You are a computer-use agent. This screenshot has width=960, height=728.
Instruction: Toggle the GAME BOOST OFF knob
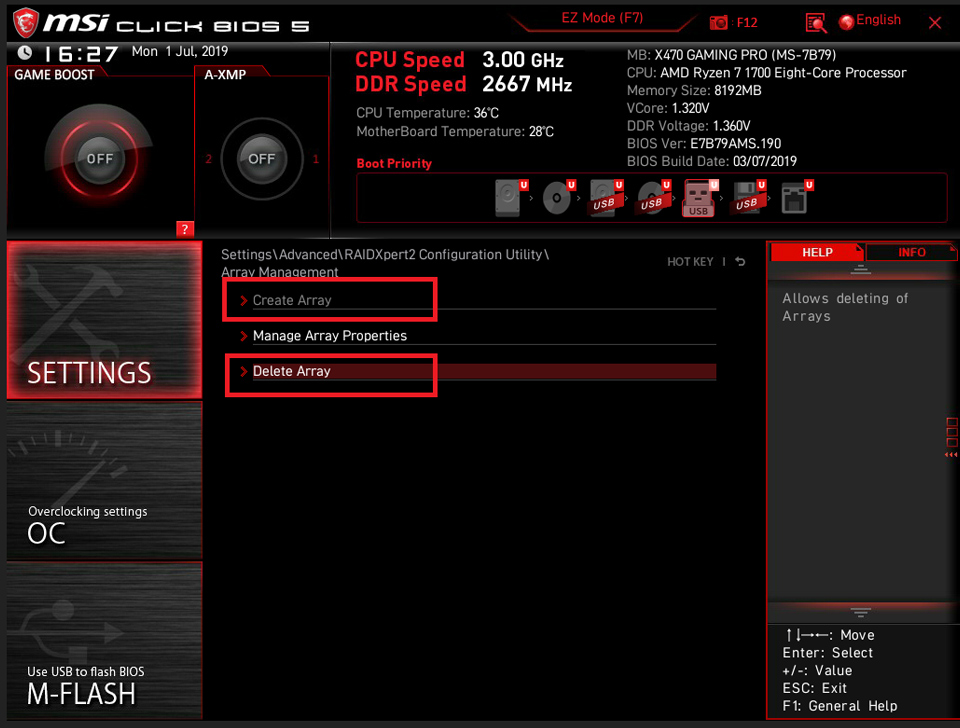(99, 159)
